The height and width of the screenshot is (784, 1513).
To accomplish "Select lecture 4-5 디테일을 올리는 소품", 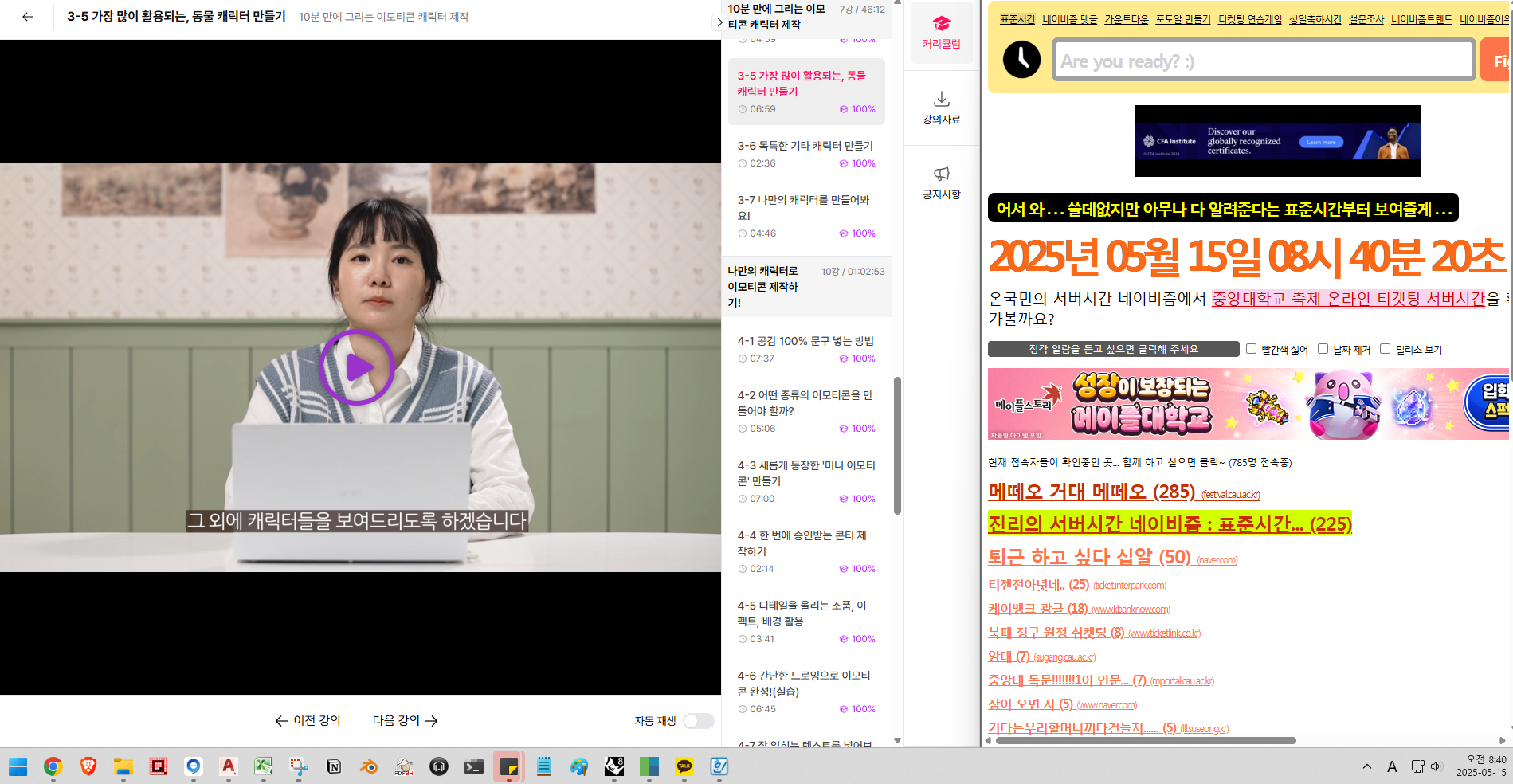I will click(x=806, y=621).
